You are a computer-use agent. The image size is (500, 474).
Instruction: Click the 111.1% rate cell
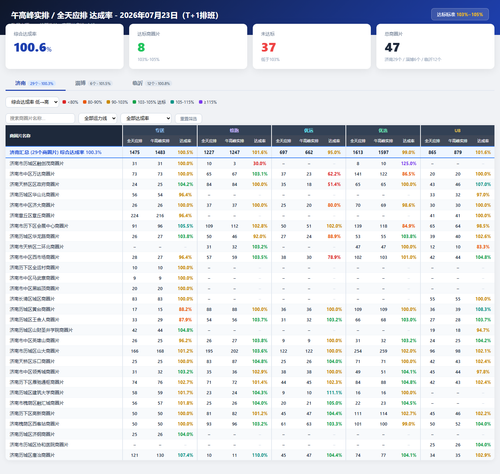coord(334,393)
